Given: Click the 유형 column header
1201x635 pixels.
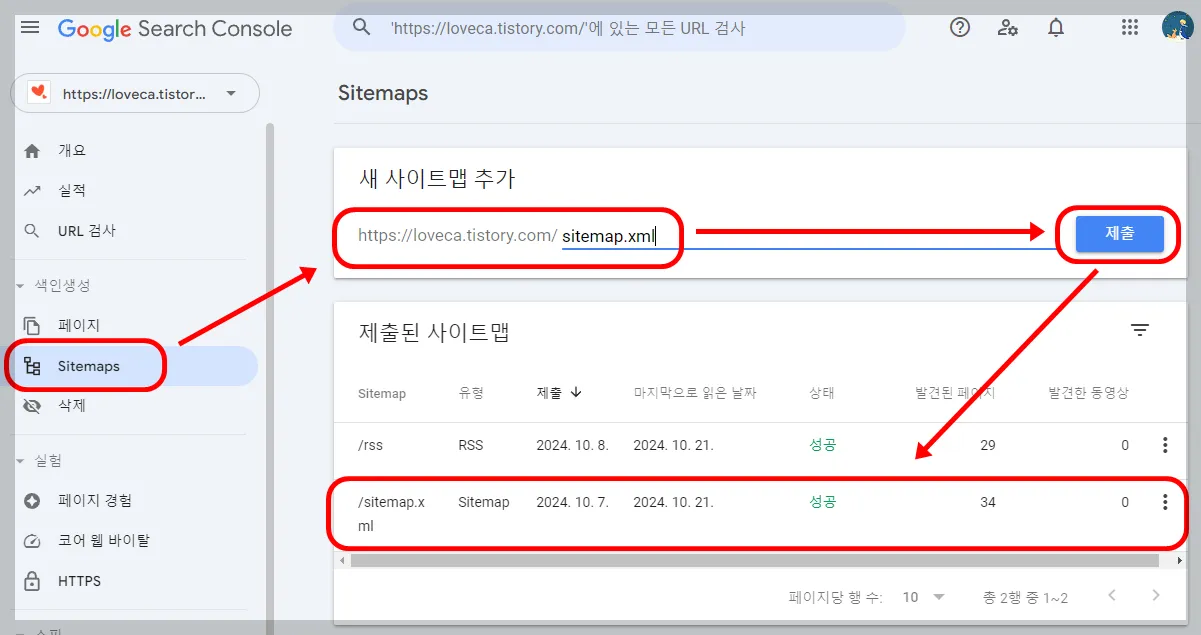Looking at the screenshot, I should (x=471, y=393).
